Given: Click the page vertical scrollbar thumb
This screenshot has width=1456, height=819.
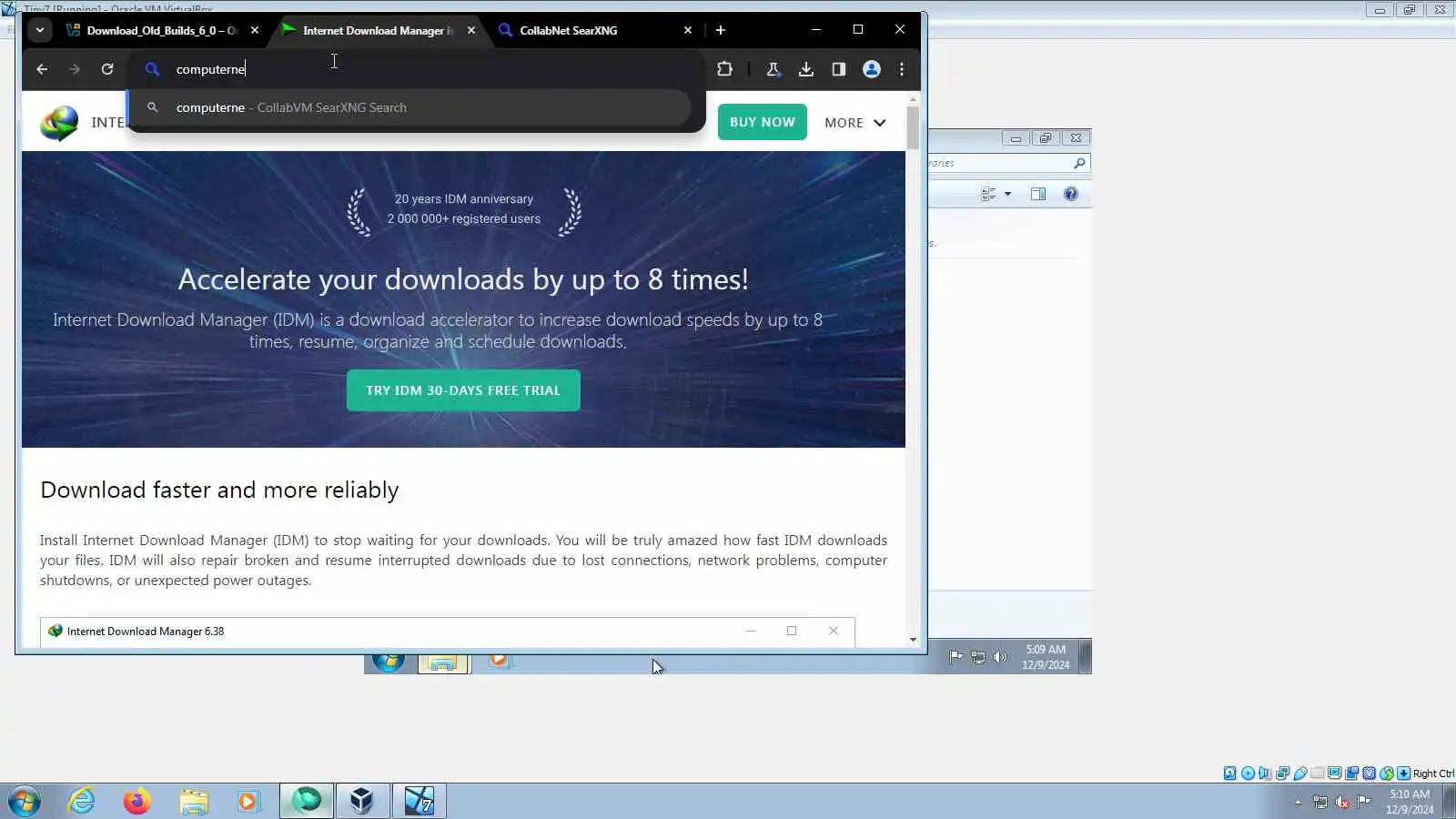Looking at the screenshot, I should (x=913, y=128).
